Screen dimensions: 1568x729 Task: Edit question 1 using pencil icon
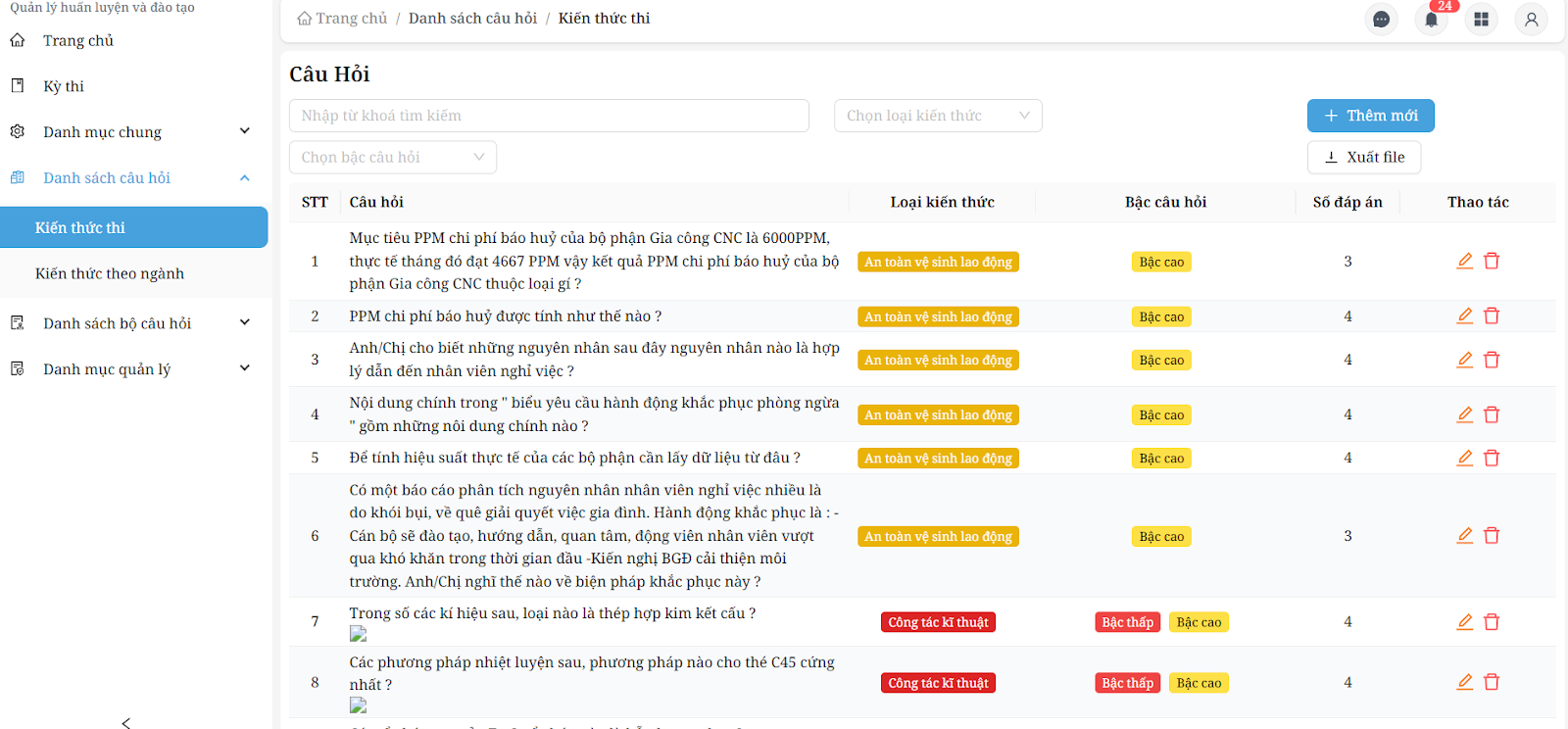tap(1464, 261)
